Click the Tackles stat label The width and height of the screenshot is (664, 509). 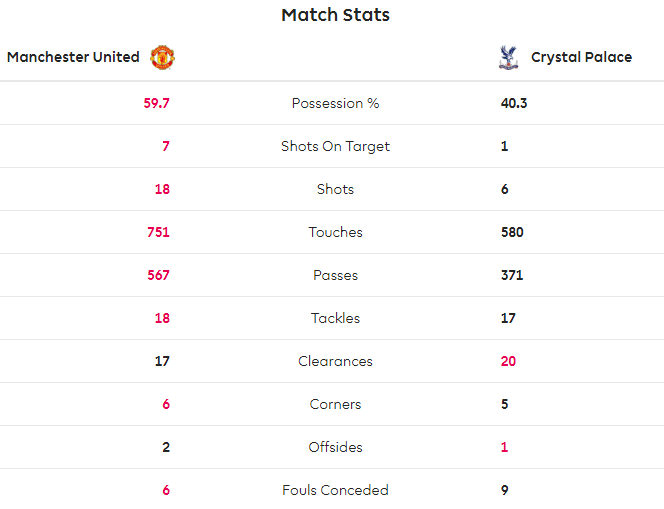click(x=335, y=318)
